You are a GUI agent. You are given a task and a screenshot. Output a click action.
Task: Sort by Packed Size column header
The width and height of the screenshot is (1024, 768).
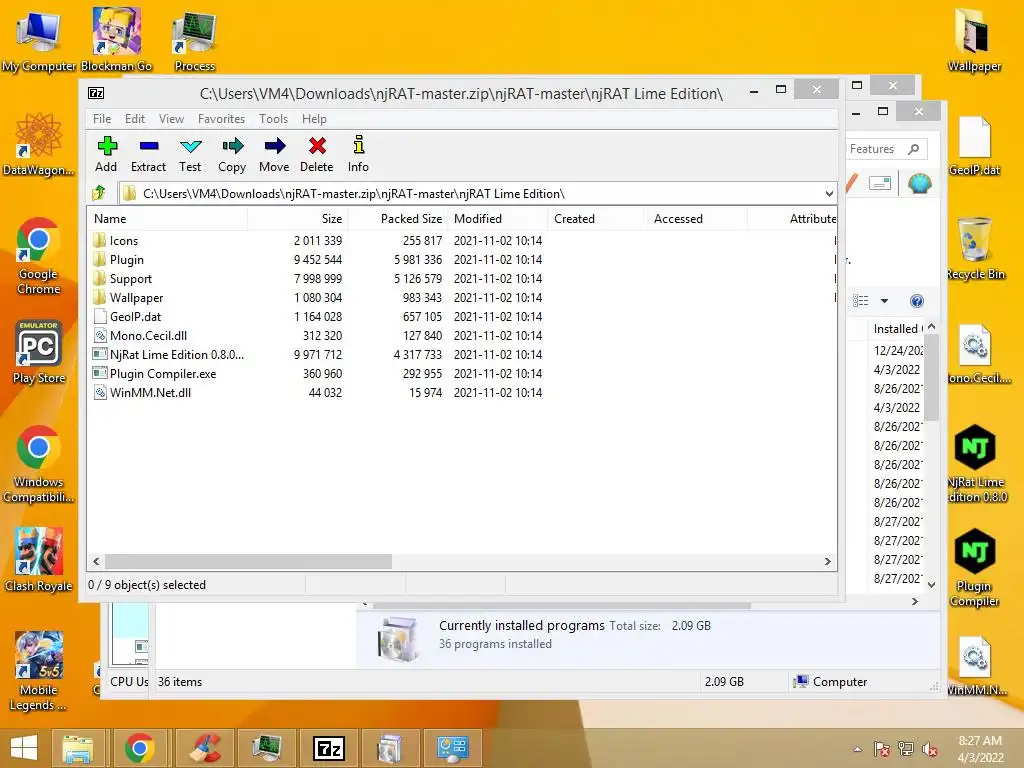click(x=398, y=219)
